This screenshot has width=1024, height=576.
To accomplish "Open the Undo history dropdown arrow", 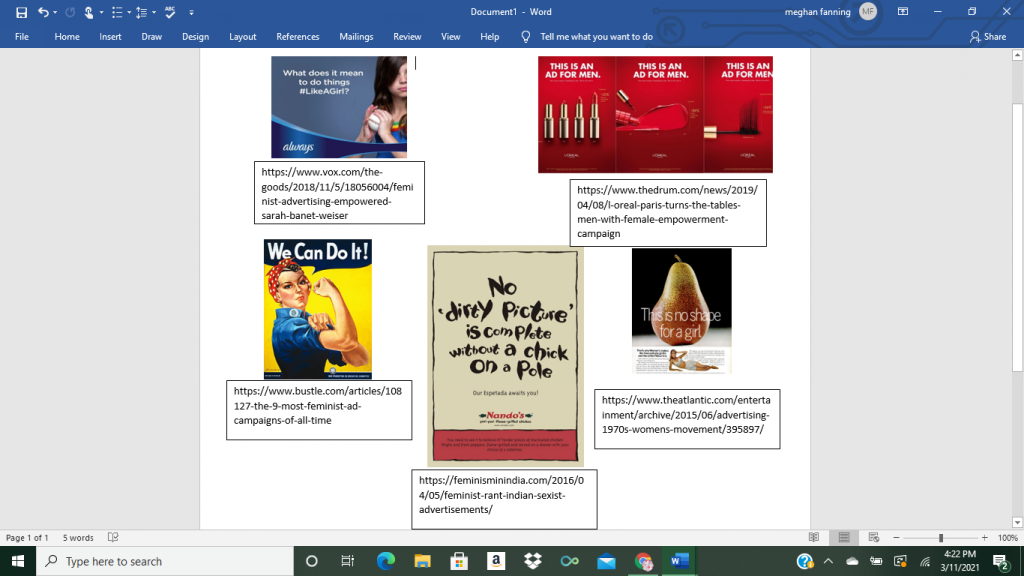I will tap(55, 12).
